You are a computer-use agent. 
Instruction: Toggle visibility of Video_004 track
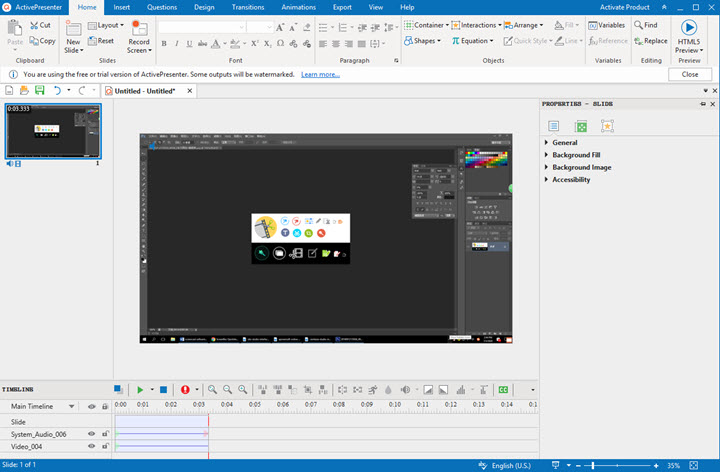pyautogui.click(x=91, y=447)
